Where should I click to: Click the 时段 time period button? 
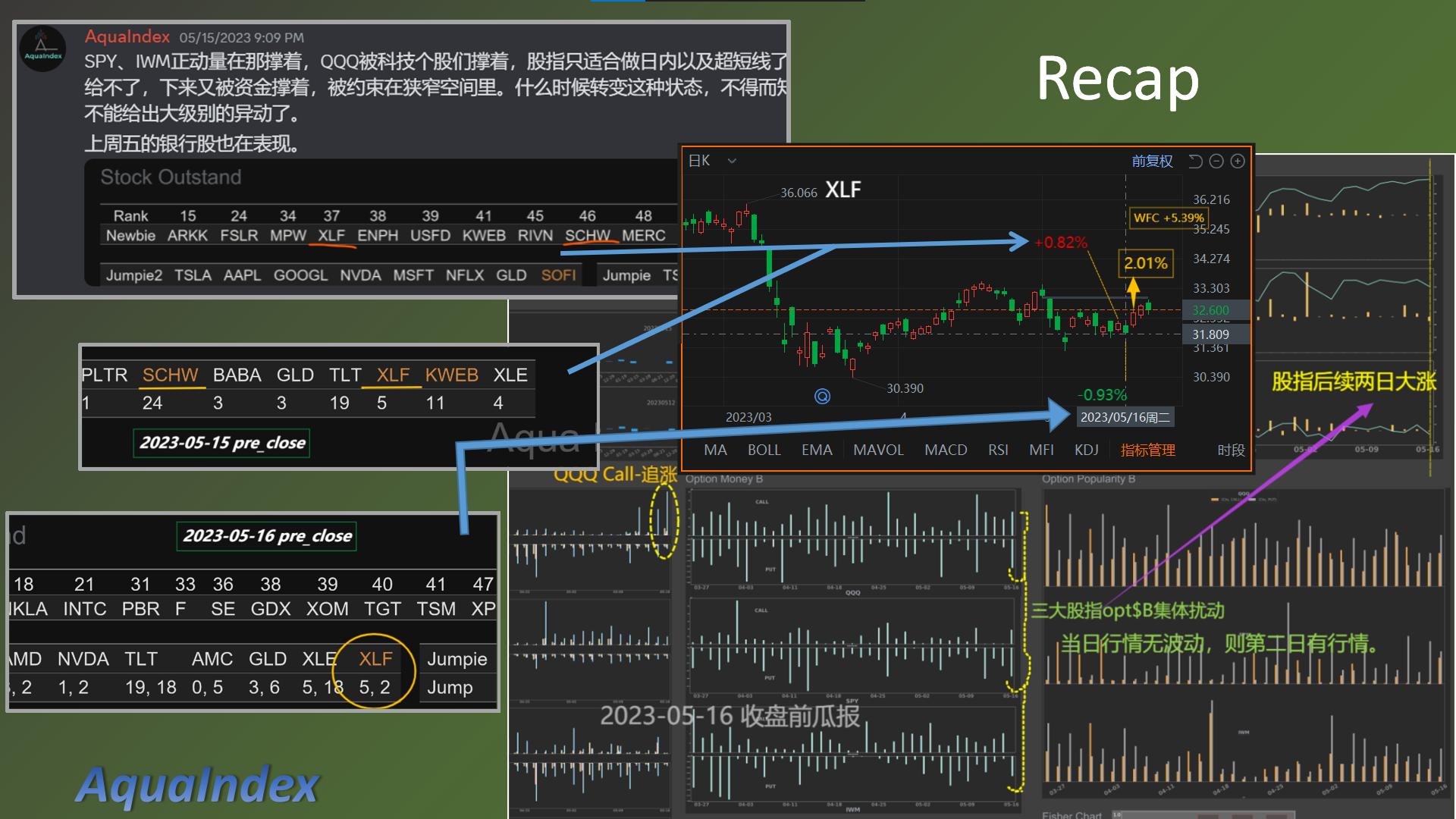pos(1231,450)
